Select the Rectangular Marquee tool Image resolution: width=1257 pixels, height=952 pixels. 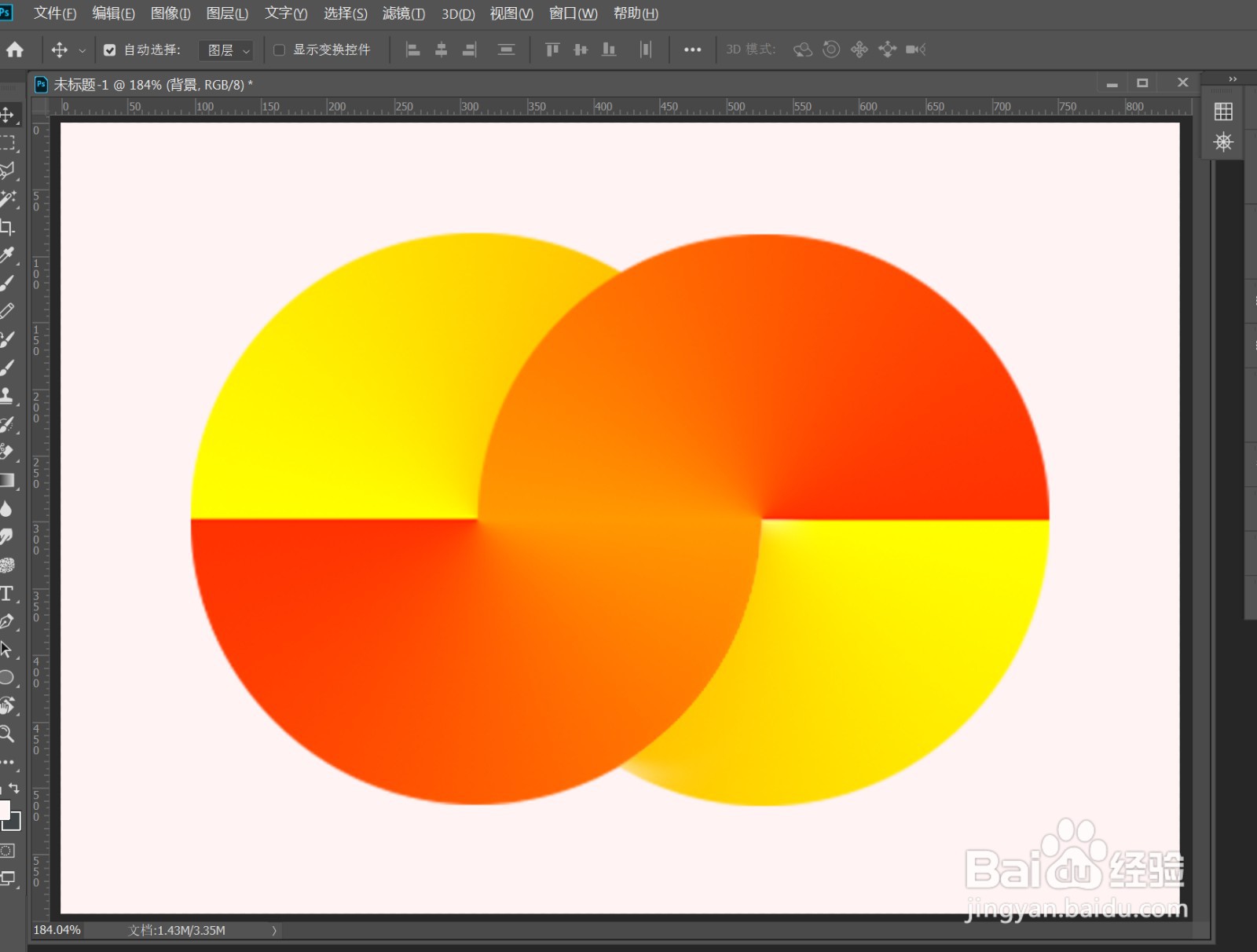[7, 143]
